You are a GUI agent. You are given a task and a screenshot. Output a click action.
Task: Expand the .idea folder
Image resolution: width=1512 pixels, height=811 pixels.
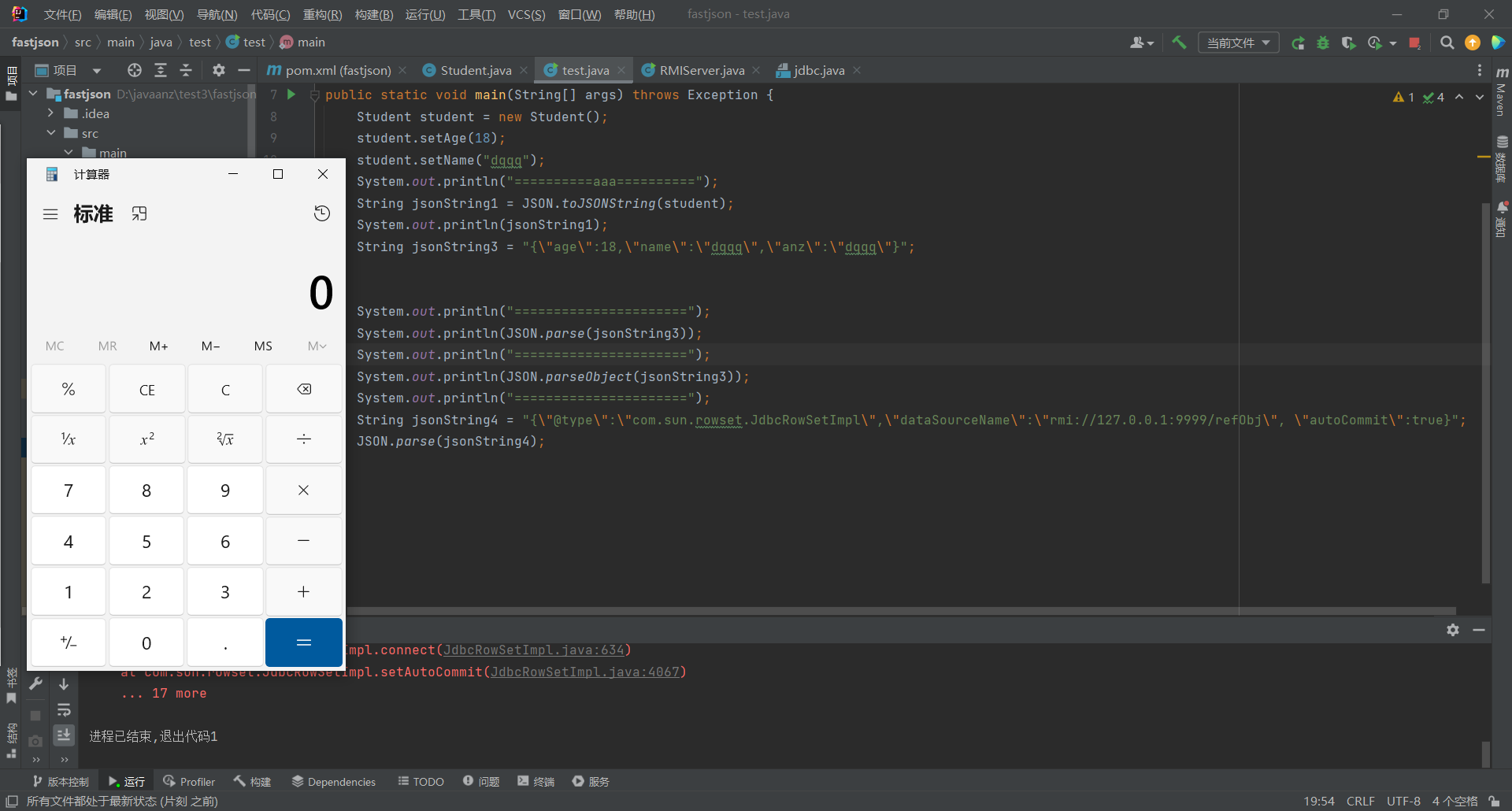(51, 113)
